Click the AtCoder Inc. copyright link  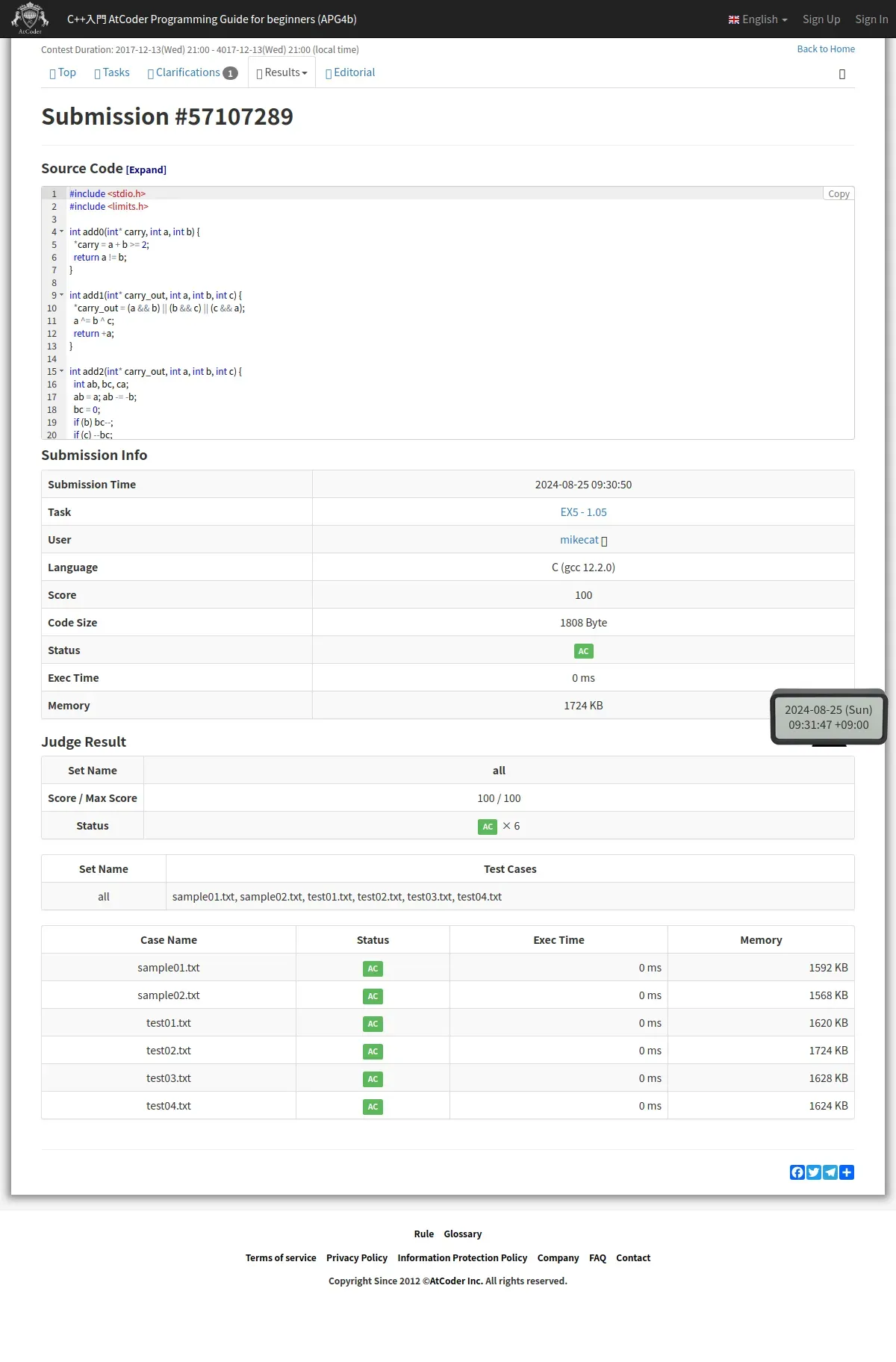point(456,1281)
